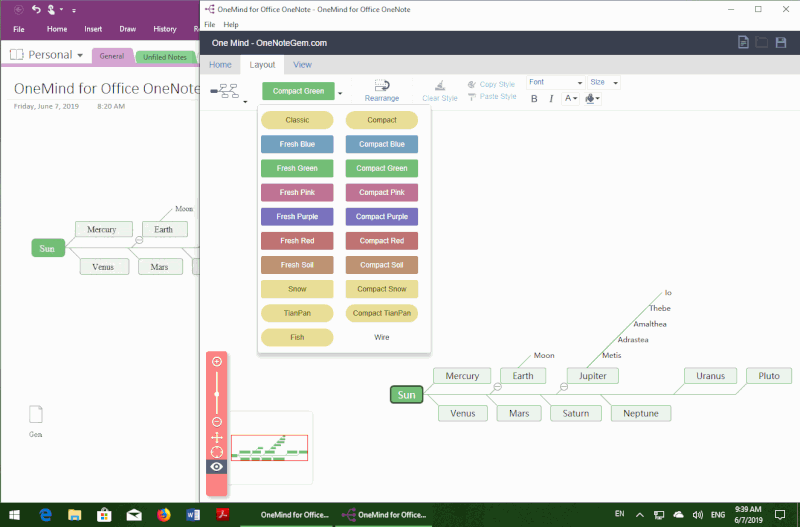Click the zoom in plus icon

[217, 362]
